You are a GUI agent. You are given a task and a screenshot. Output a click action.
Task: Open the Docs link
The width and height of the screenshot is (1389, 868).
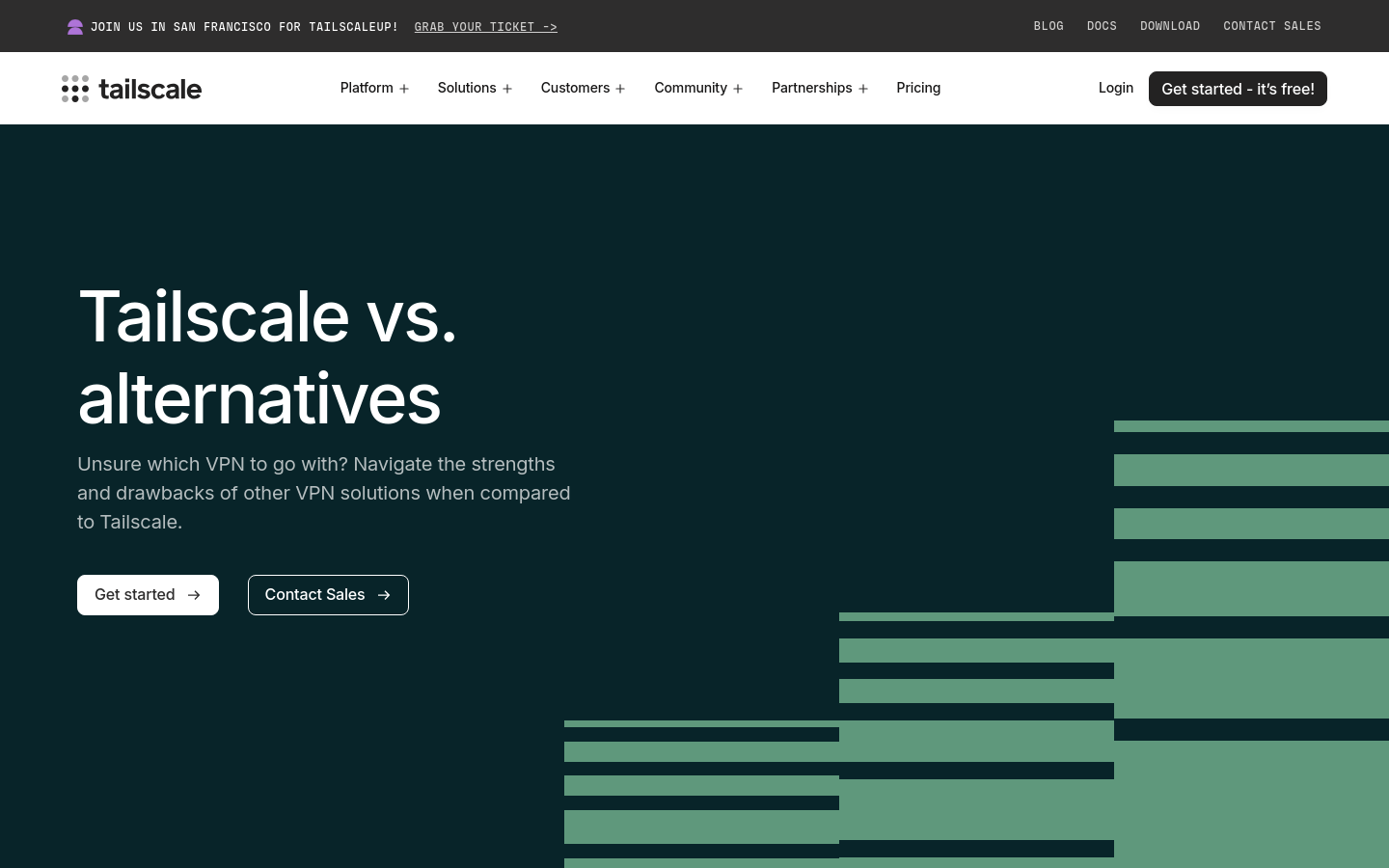pyautogui.click(x=1102, y=26)
